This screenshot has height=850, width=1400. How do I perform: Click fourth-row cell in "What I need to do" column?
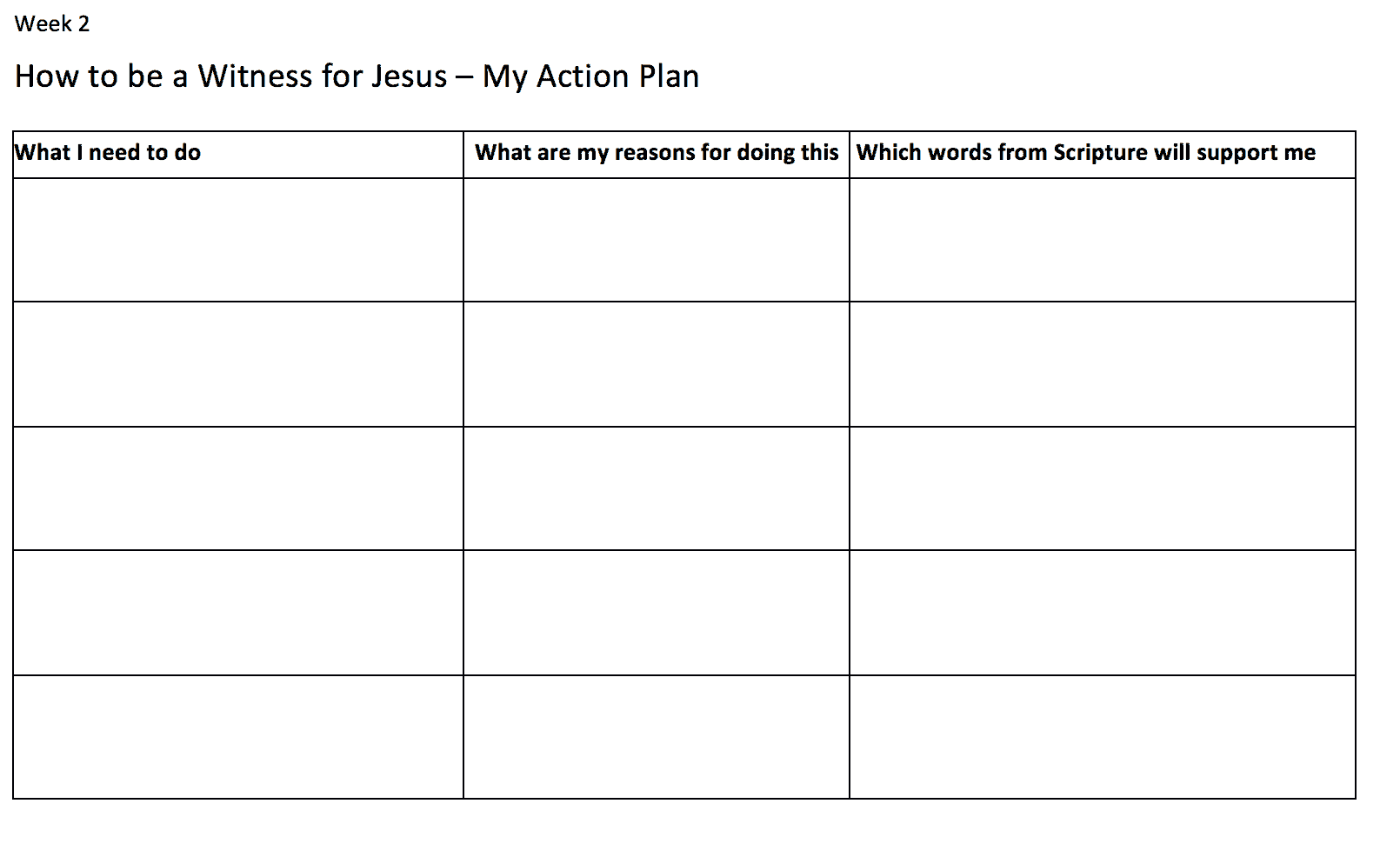[238, 613]
